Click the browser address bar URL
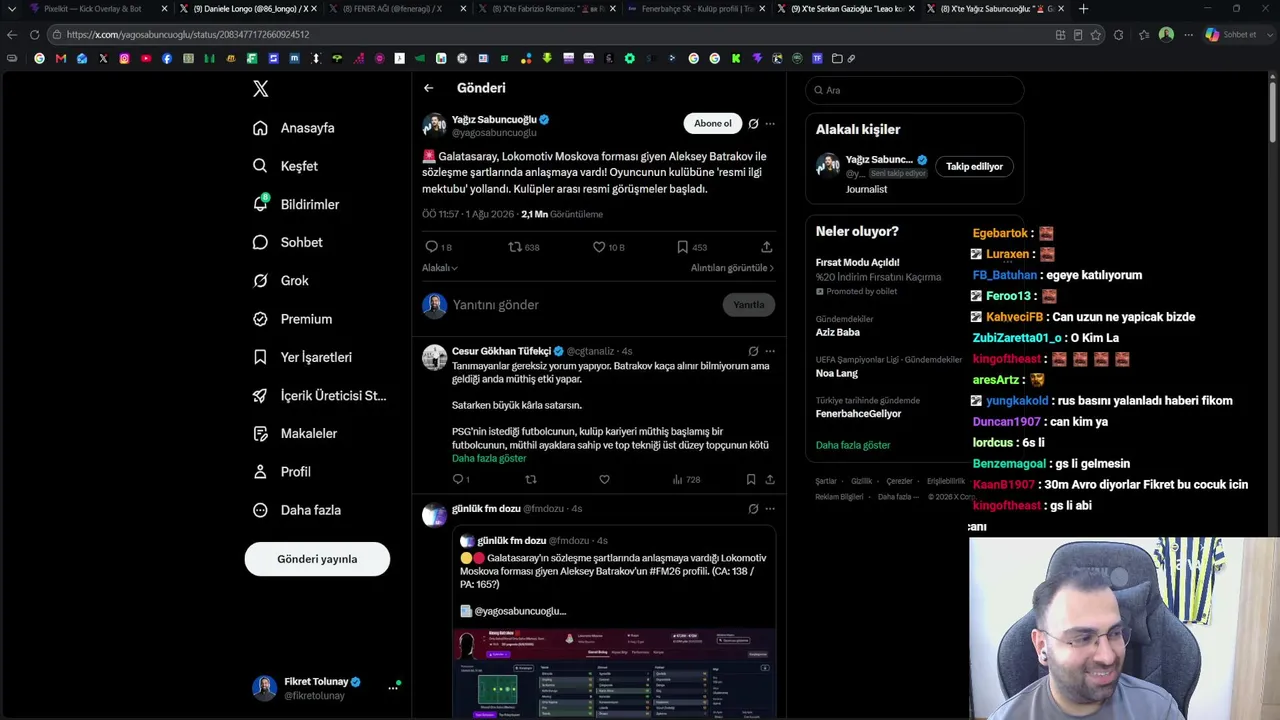Image resolution: width=1280 pixels, height=720 pixels. click(188, 35)
